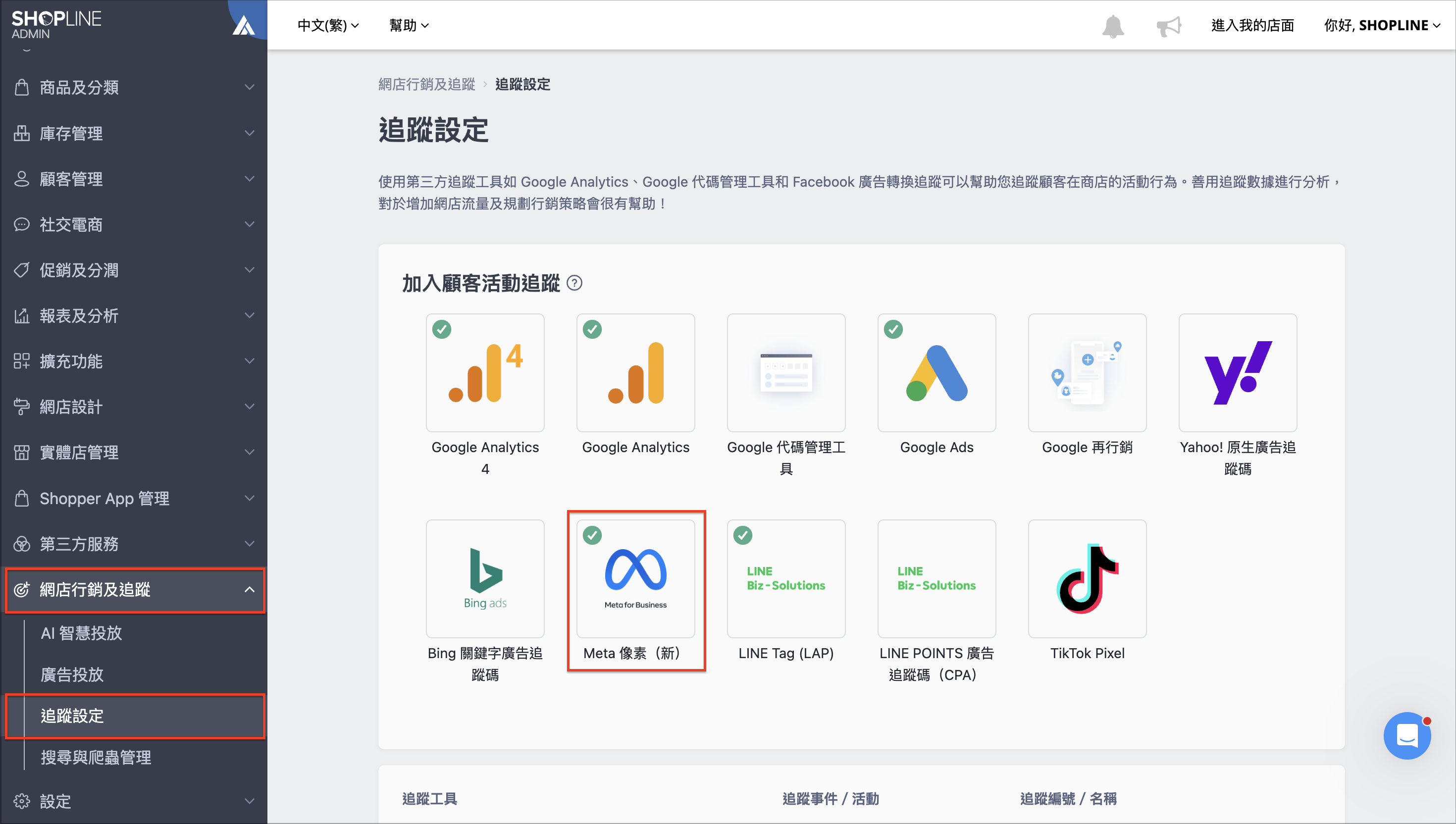The width and height of the screenshot is (1456, 824).
Task: Click the help icon beside 加入顧客活動追蹤
Action: tap(574, 283)
